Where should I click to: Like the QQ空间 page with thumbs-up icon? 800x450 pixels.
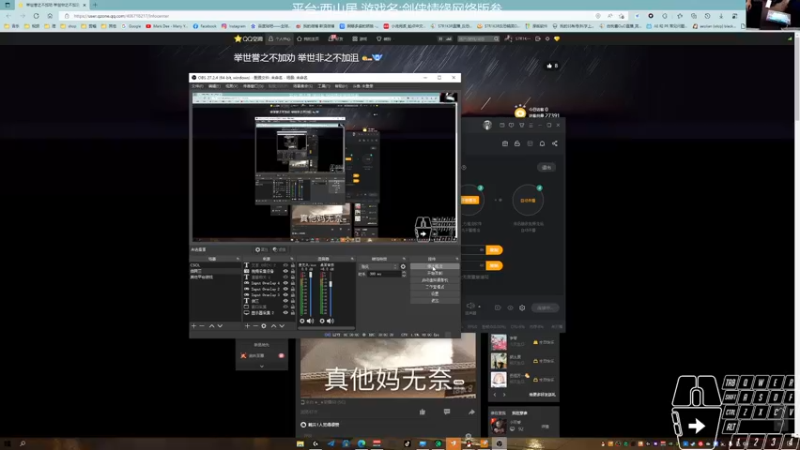549,65
